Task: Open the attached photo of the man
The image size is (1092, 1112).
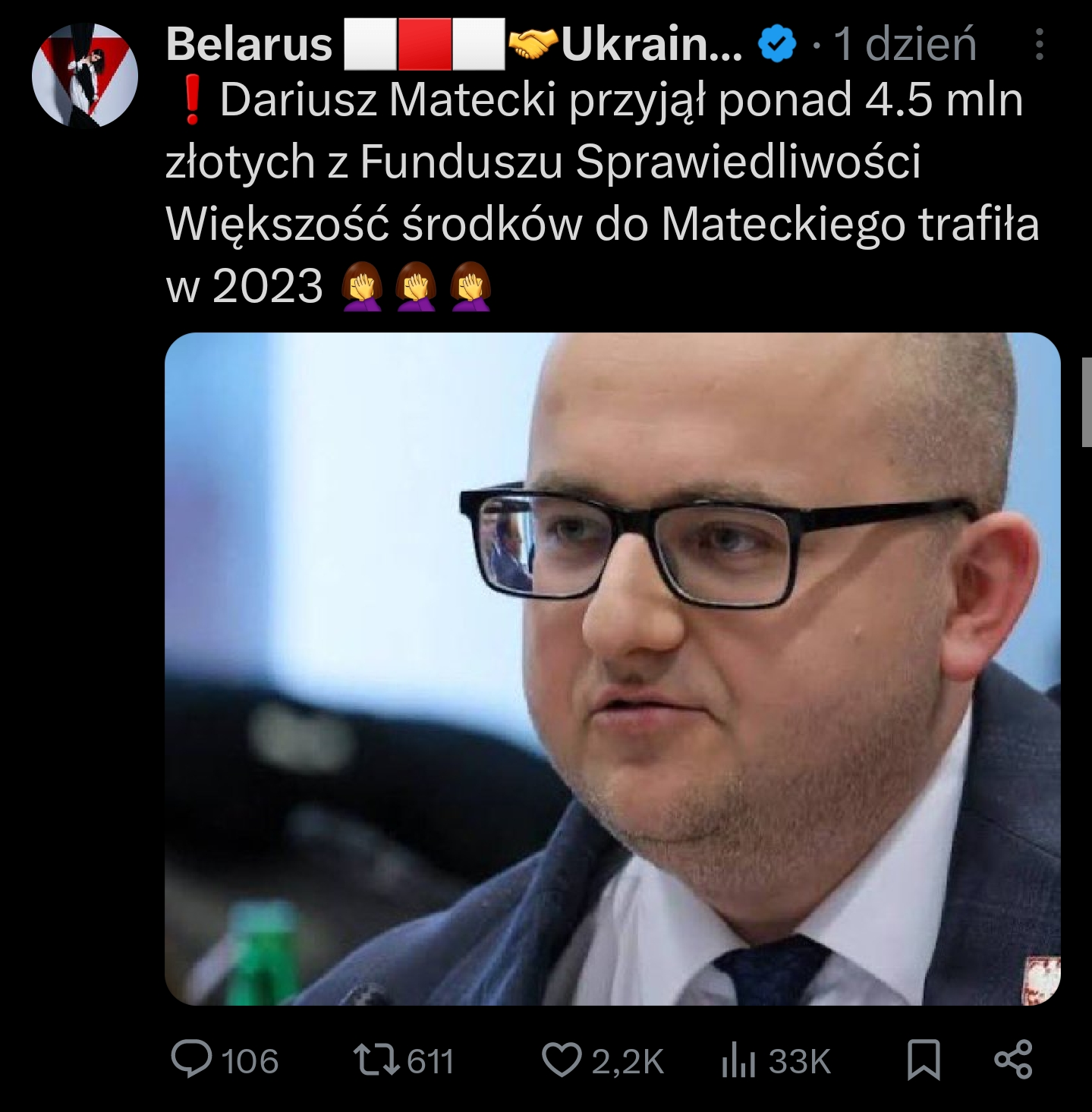Action: click(612, 669)
